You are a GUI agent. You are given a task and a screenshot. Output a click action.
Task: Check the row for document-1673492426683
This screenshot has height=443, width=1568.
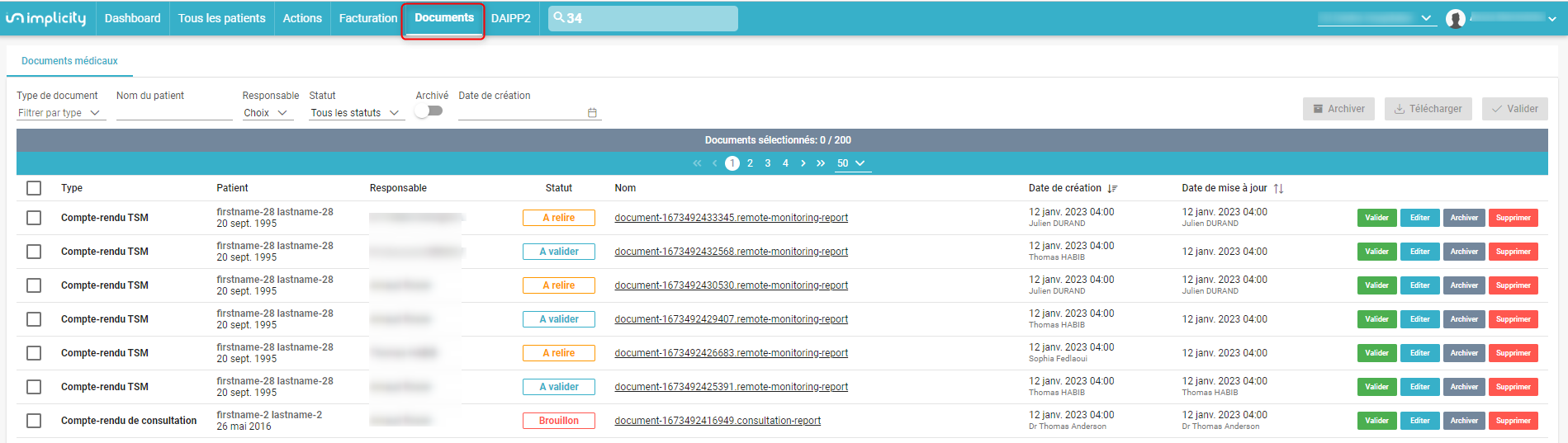tap(34, 353)
